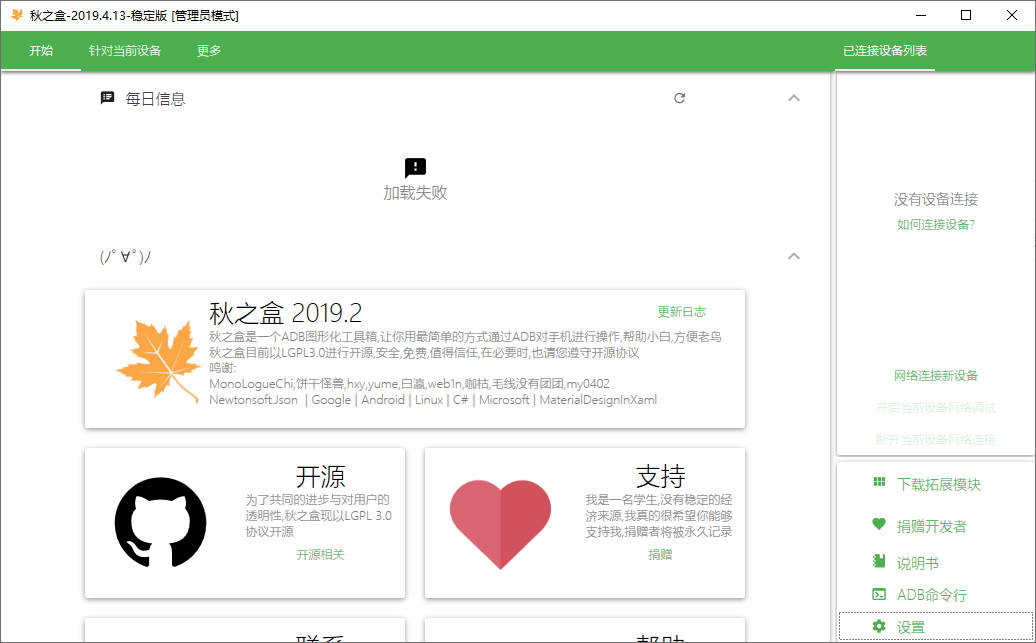The height and width of the screenshot is (643, 1036).
Task: Select the 开始 tab
Action: pyautogui.click(x=41, y=51)
